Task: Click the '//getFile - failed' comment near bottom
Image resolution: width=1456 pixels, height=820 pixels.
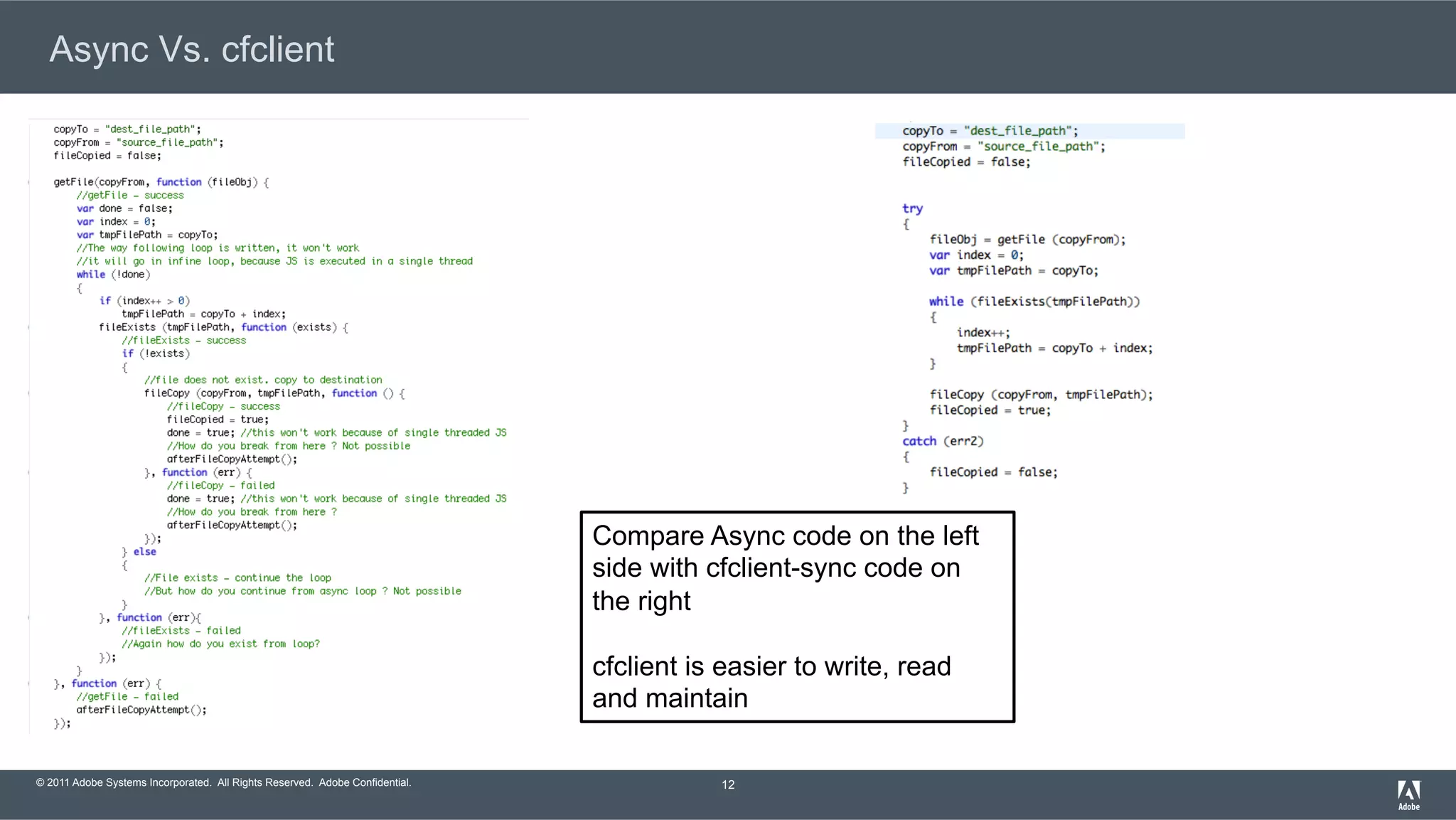Action: click(x=127, y=697)
